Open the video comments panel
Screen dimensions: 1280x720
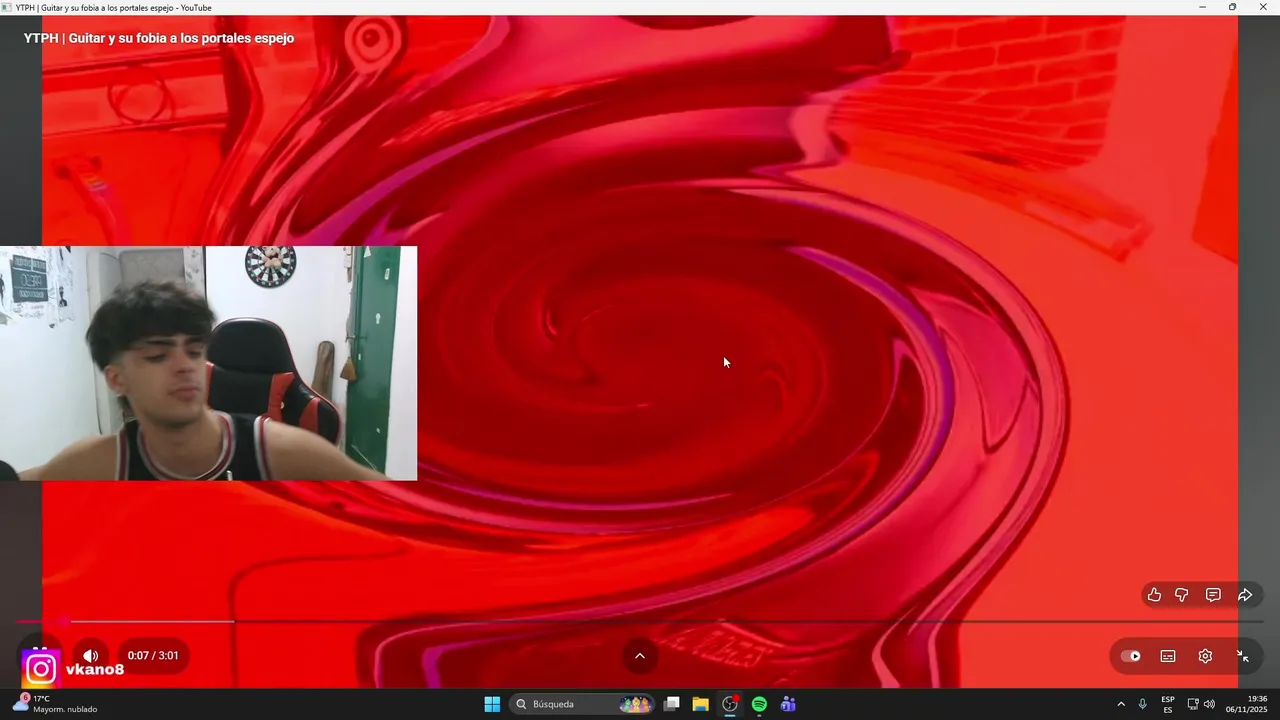point(1213,595)
